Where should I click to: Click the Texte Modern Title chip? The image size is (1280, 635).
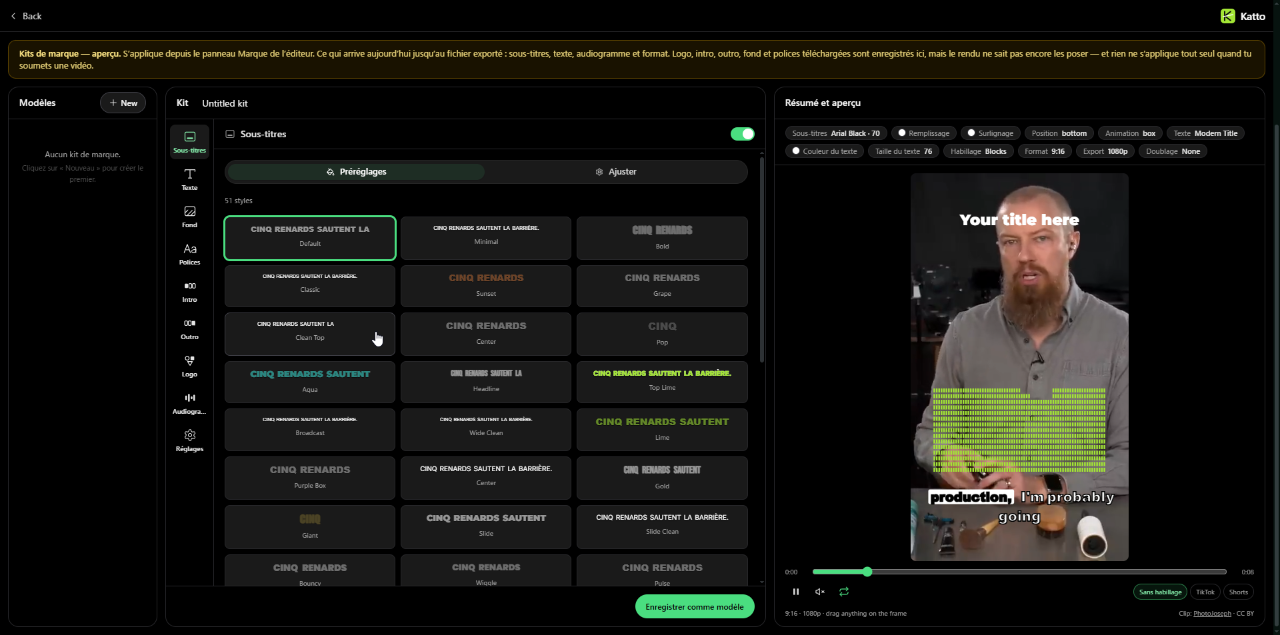tap(1205, 133)
